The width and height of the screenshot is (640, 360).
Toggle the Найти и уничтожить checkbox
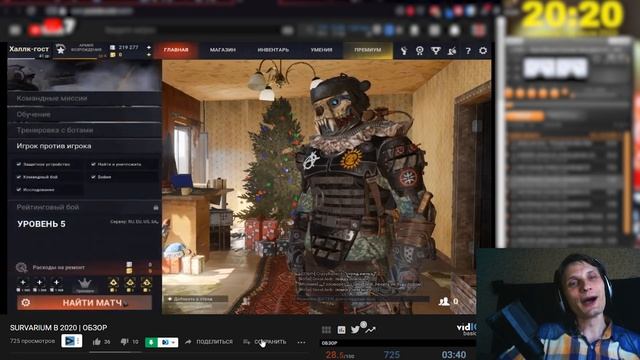93,164
